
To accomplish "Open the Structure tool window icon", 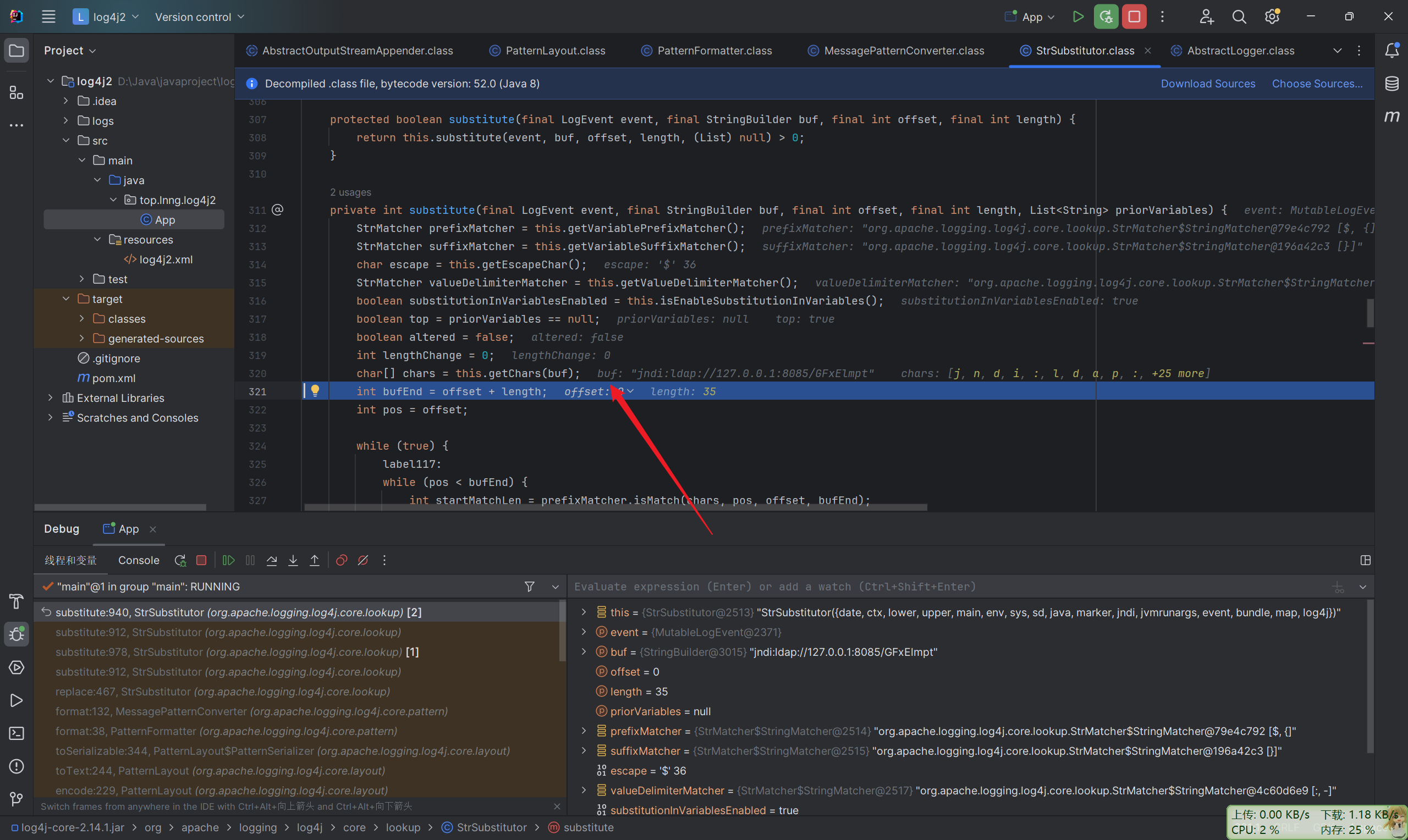I will coord(16,92).
